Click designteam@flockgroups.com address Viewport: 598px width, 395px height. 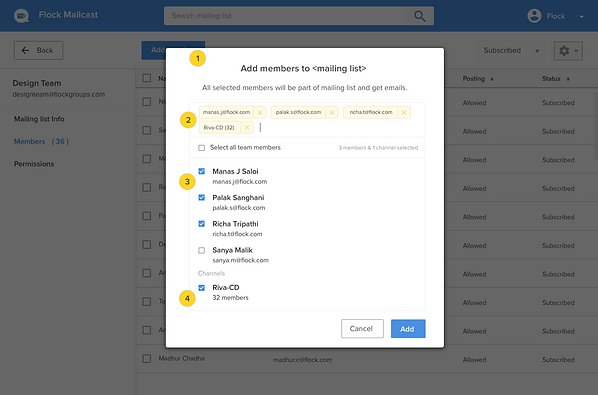[x=58, y=94]
